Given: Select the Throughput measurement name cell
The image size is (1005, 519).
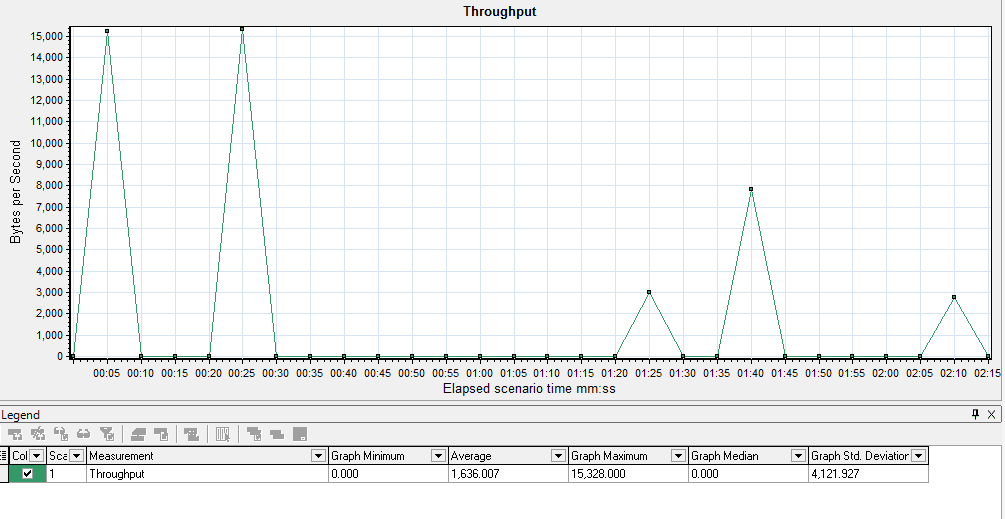Looking at the screenshot, I should tap(200, 474).
